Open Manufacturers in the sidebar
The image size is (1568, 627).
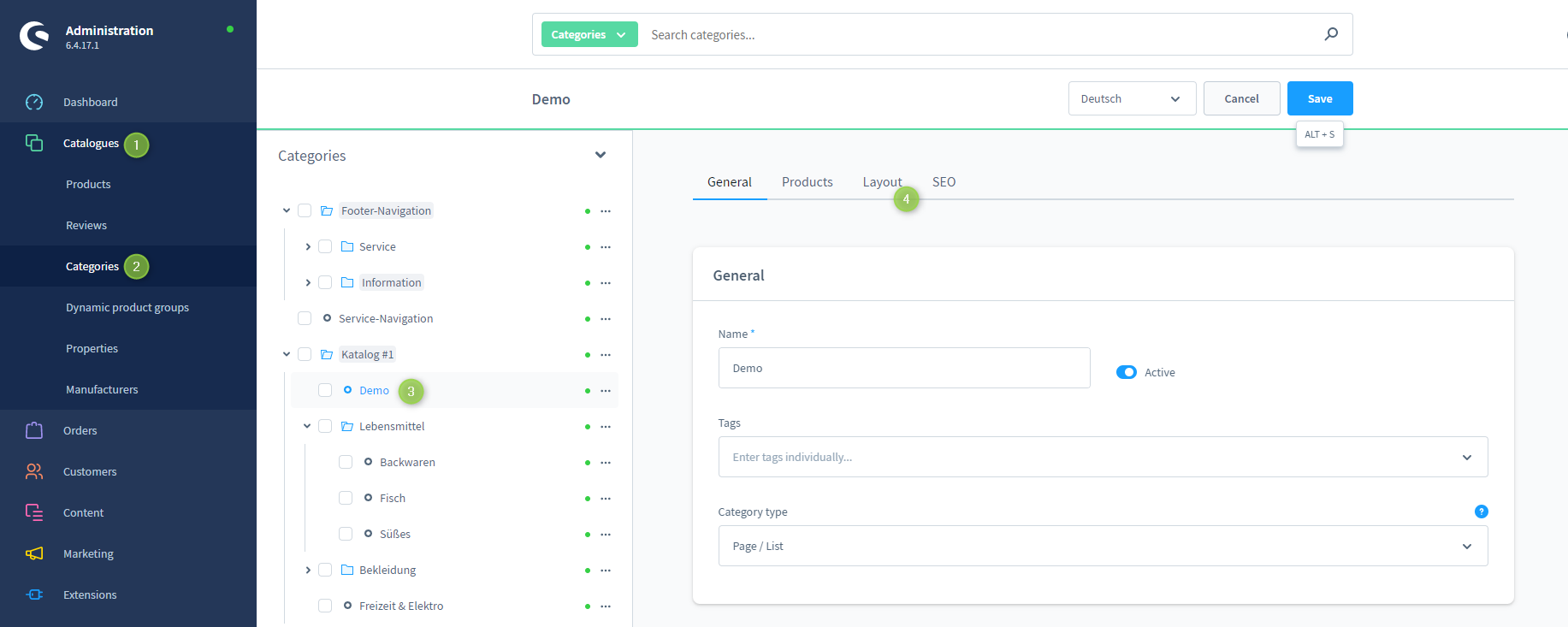coord(102,389)
